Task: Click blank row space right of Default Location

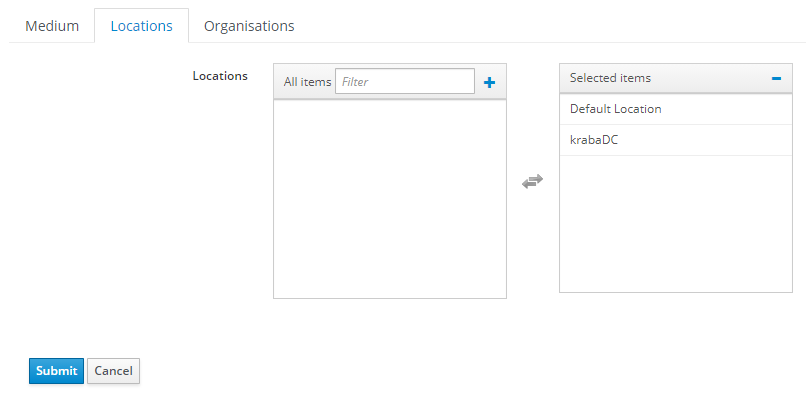Action: pos(725,109)
